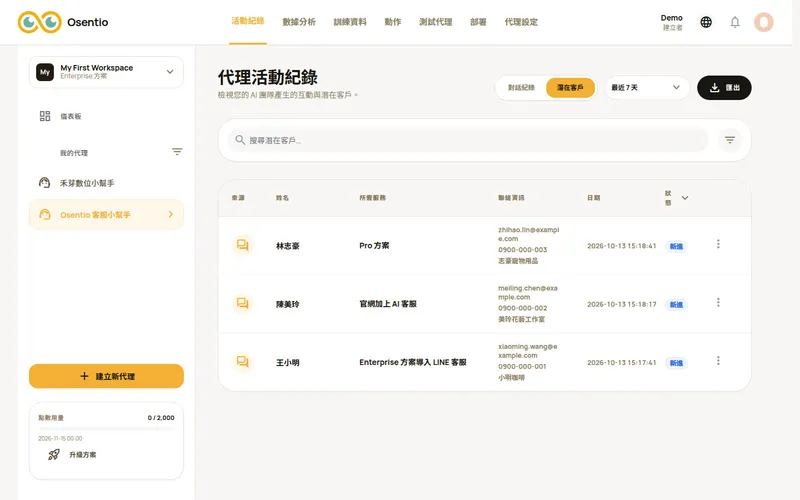Open the language globe icon
Screen dimensions: 800x500
click(706, 22)
